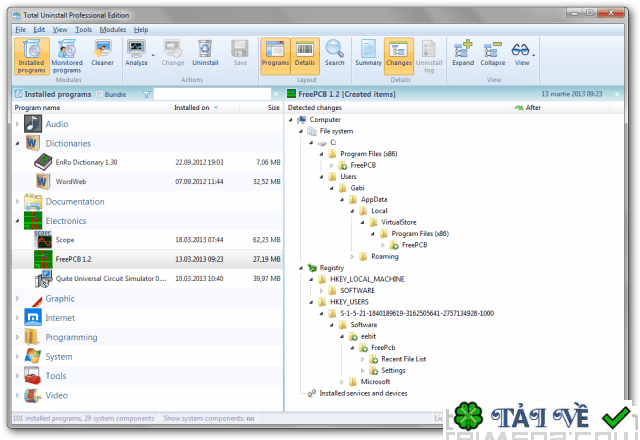Expand the Audio program group

[x=17, y=124]
